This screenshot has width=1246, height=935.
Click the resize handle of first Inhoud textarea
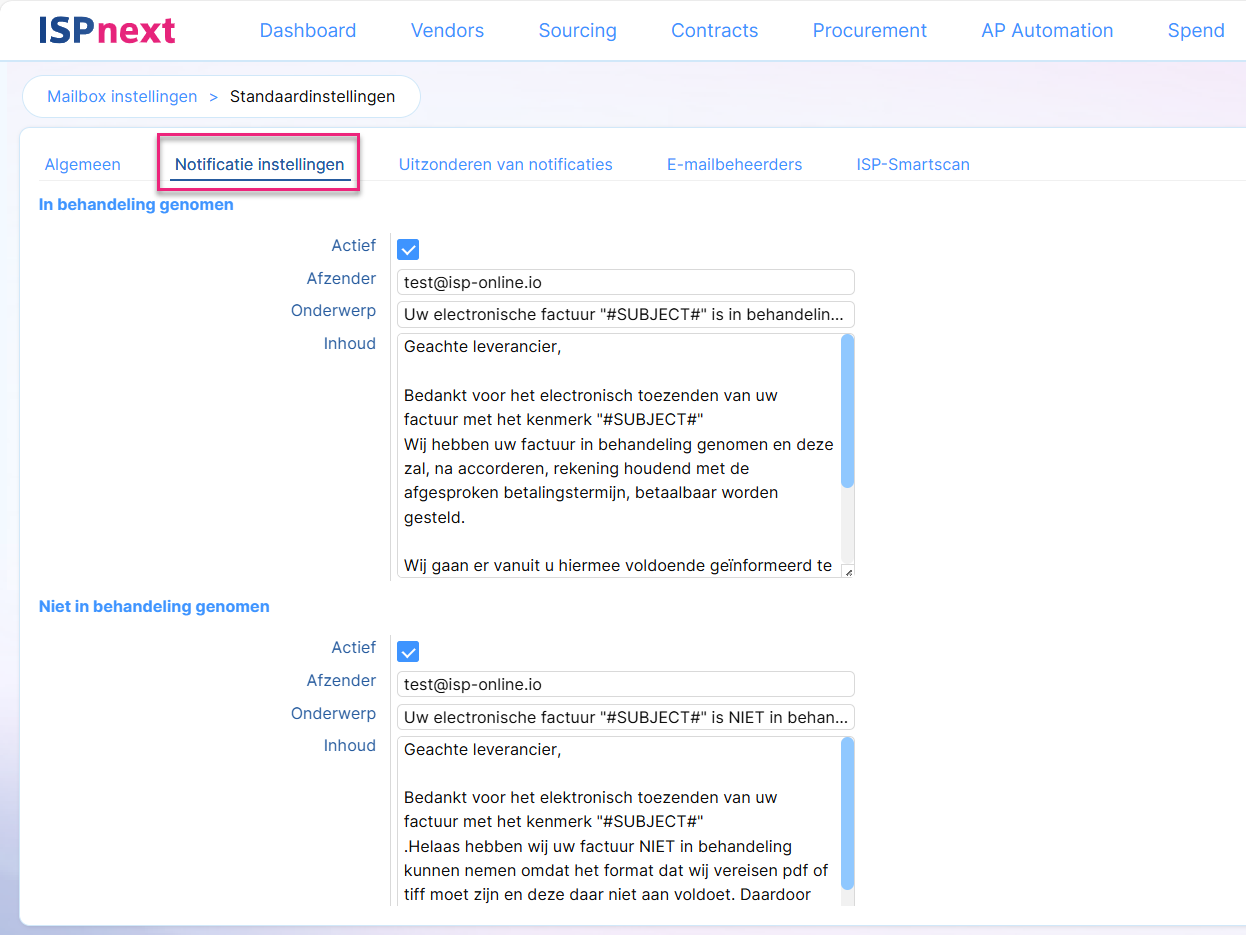tap(848, 572)
